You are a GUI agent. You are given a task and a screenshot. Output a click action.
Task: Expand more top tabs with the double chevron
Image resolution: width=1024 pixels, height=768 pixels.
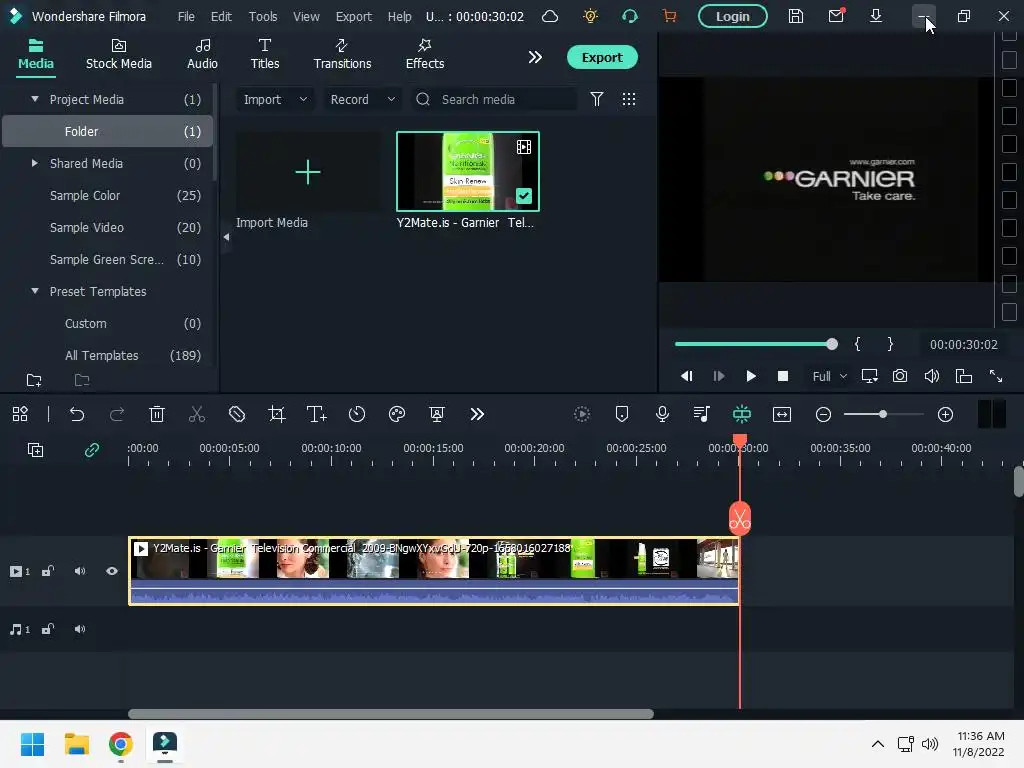pyautogui.click(x=535, y=57)
